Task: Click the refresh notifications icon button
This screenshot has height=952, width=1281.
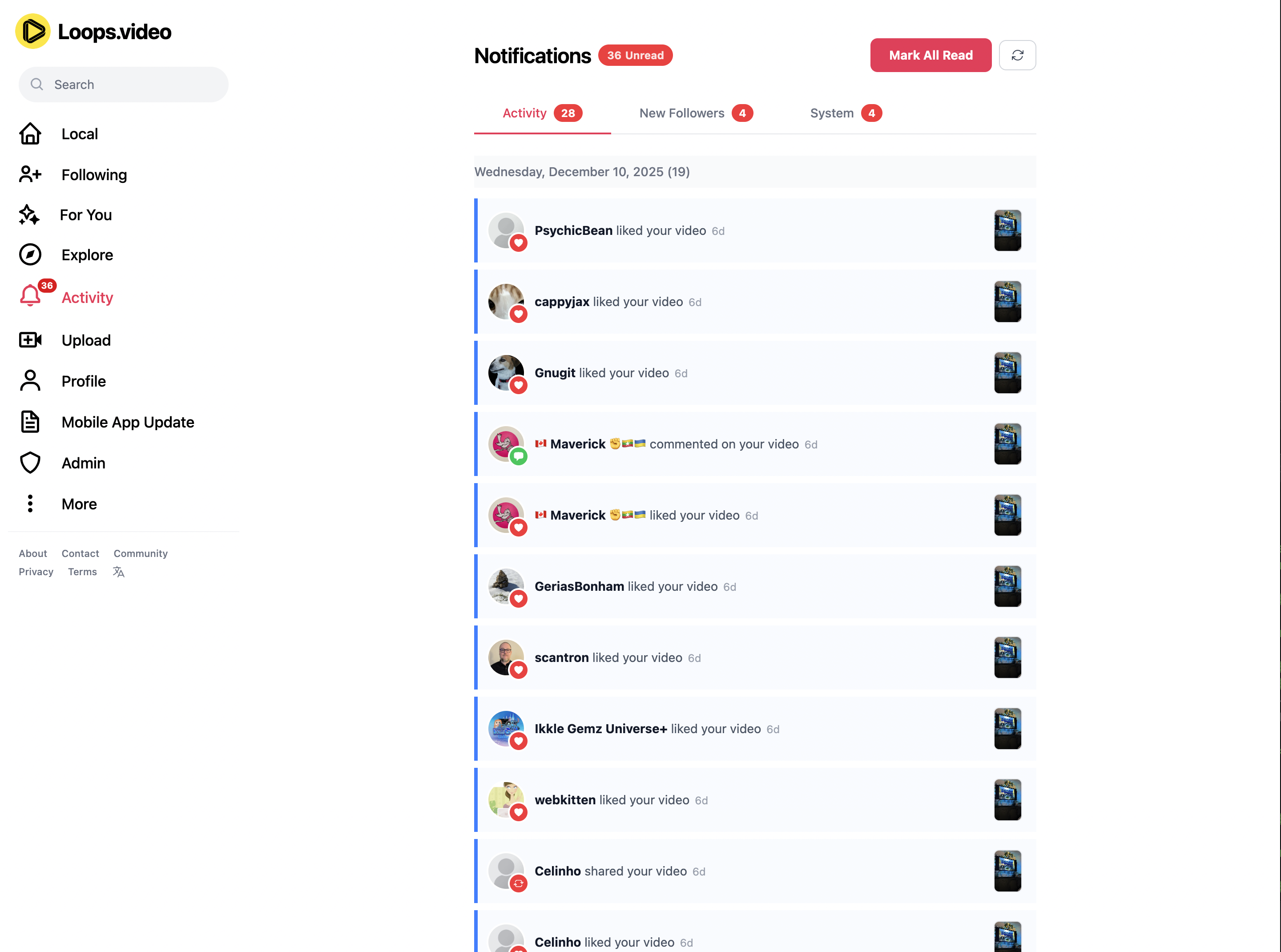Action: pos(1017,55)
